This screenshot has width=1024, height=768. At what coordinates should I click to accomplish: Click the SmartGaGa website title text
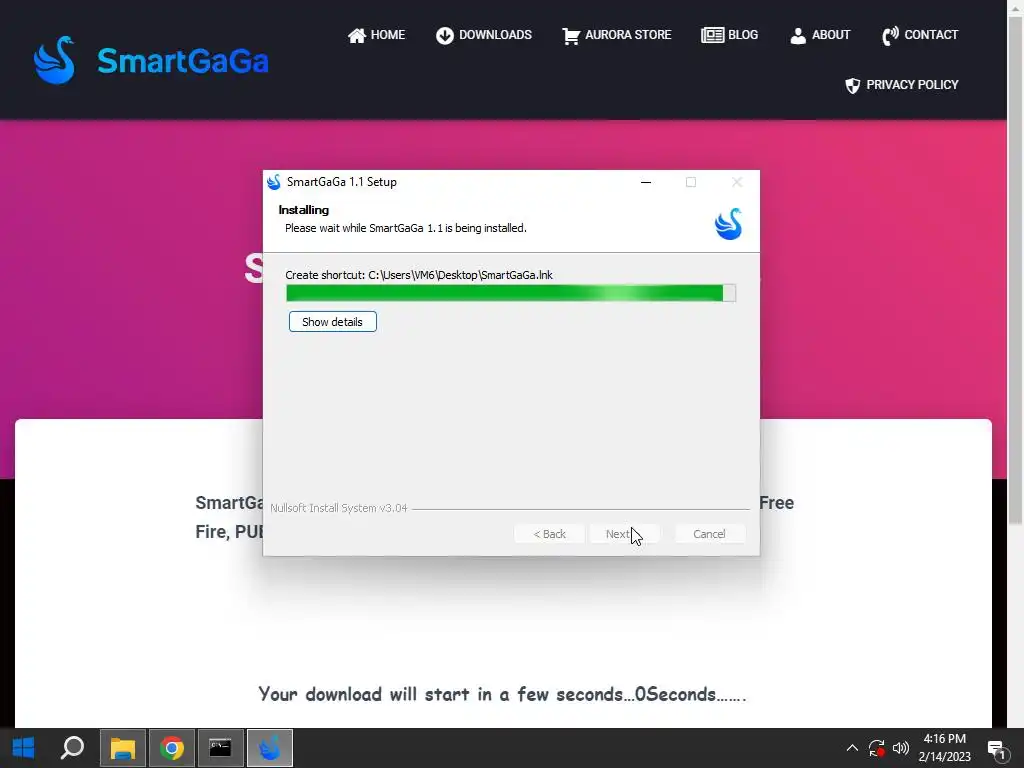coord(183,61)
